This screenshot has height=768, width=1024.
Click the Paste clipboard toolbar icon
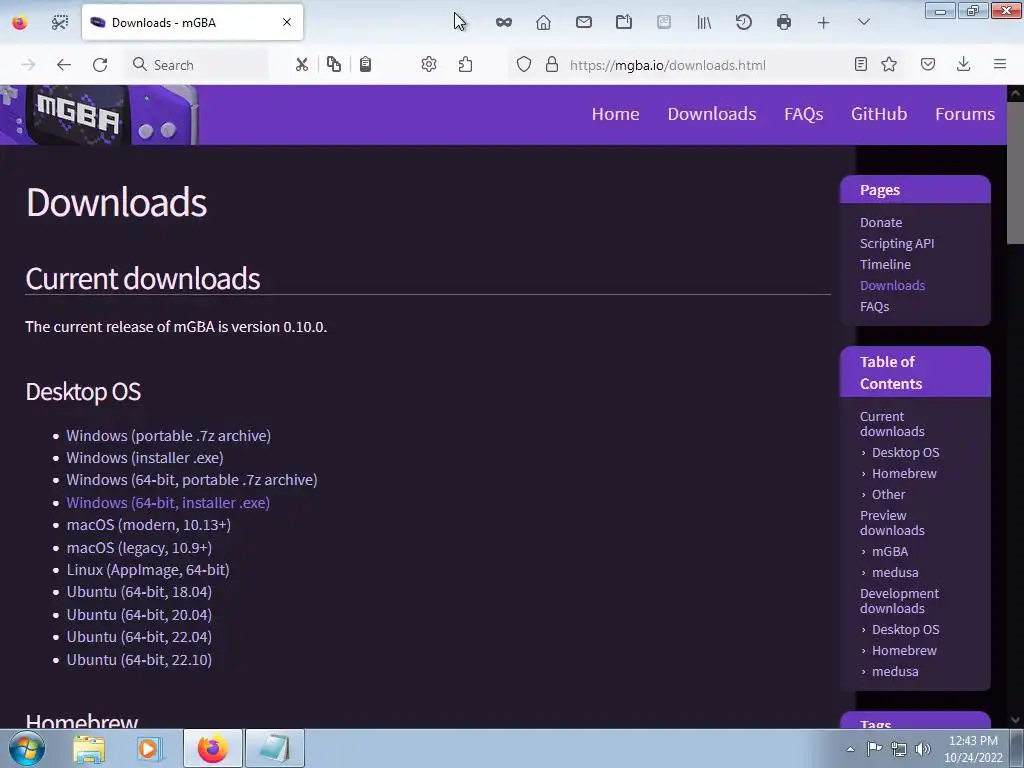366,64
